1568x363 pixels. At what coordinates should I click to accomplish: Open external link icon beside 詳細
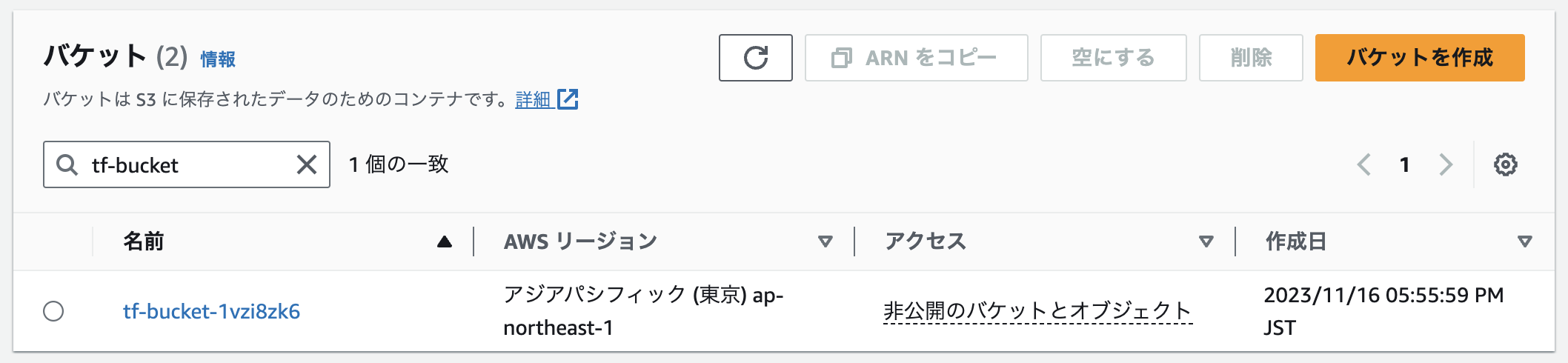[x=568, y=99]
